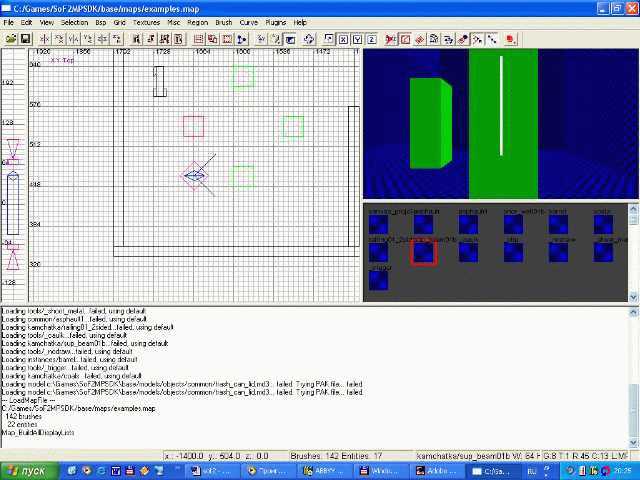The width and height of the screenshot is (640, 480).
Task: Toggle the red-outlined patch icon after the red arrow
Action: (x=405, y=39)
